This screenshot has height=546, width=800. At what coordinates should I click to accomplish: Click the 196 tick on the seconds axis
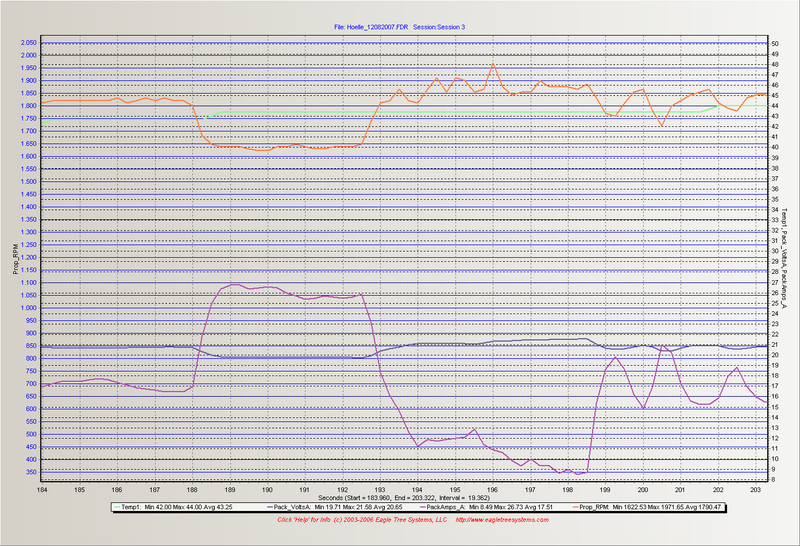click(493, 489)
